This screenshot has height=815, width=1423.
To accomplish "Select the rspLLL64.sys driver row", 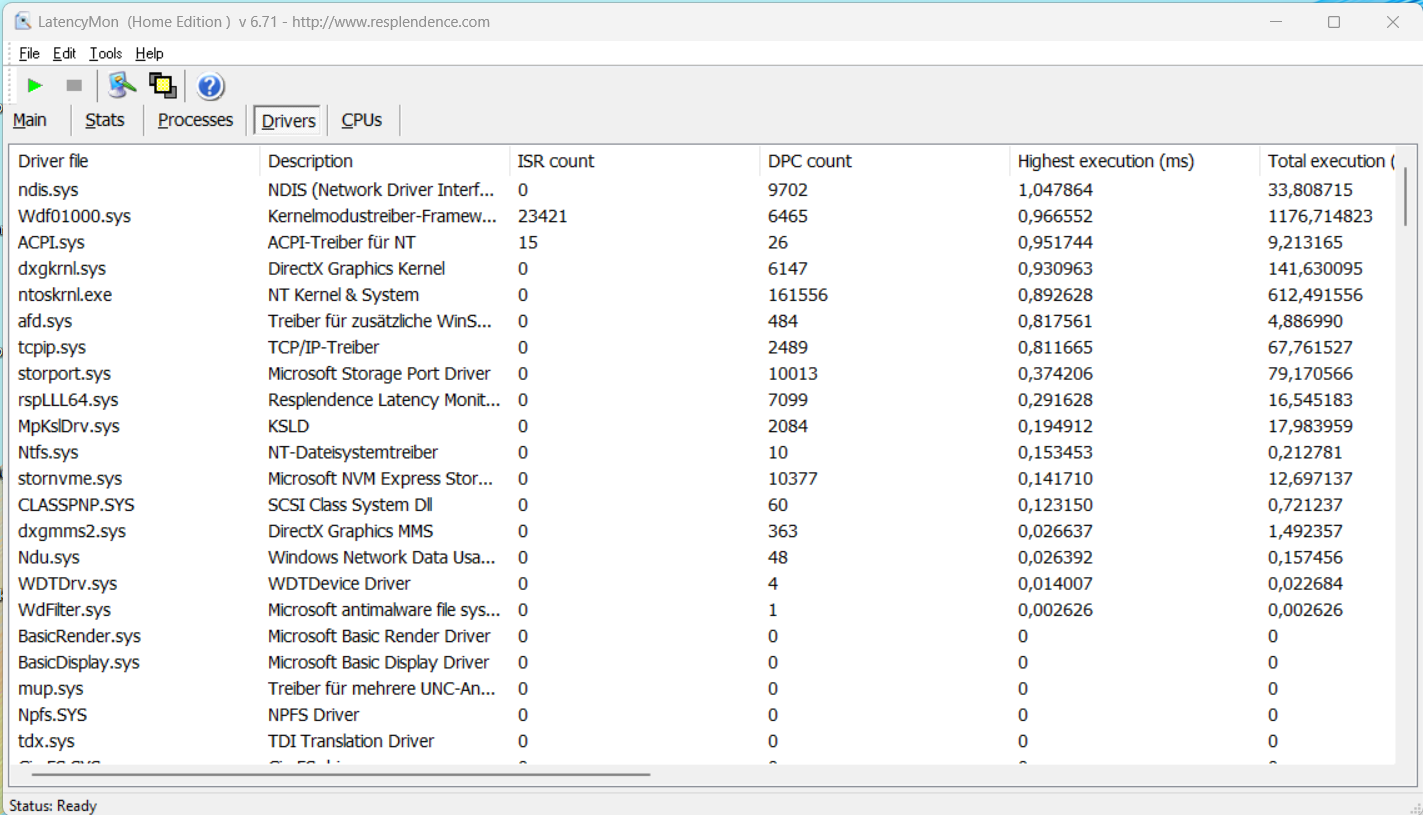I will click(x=702, y=400).
